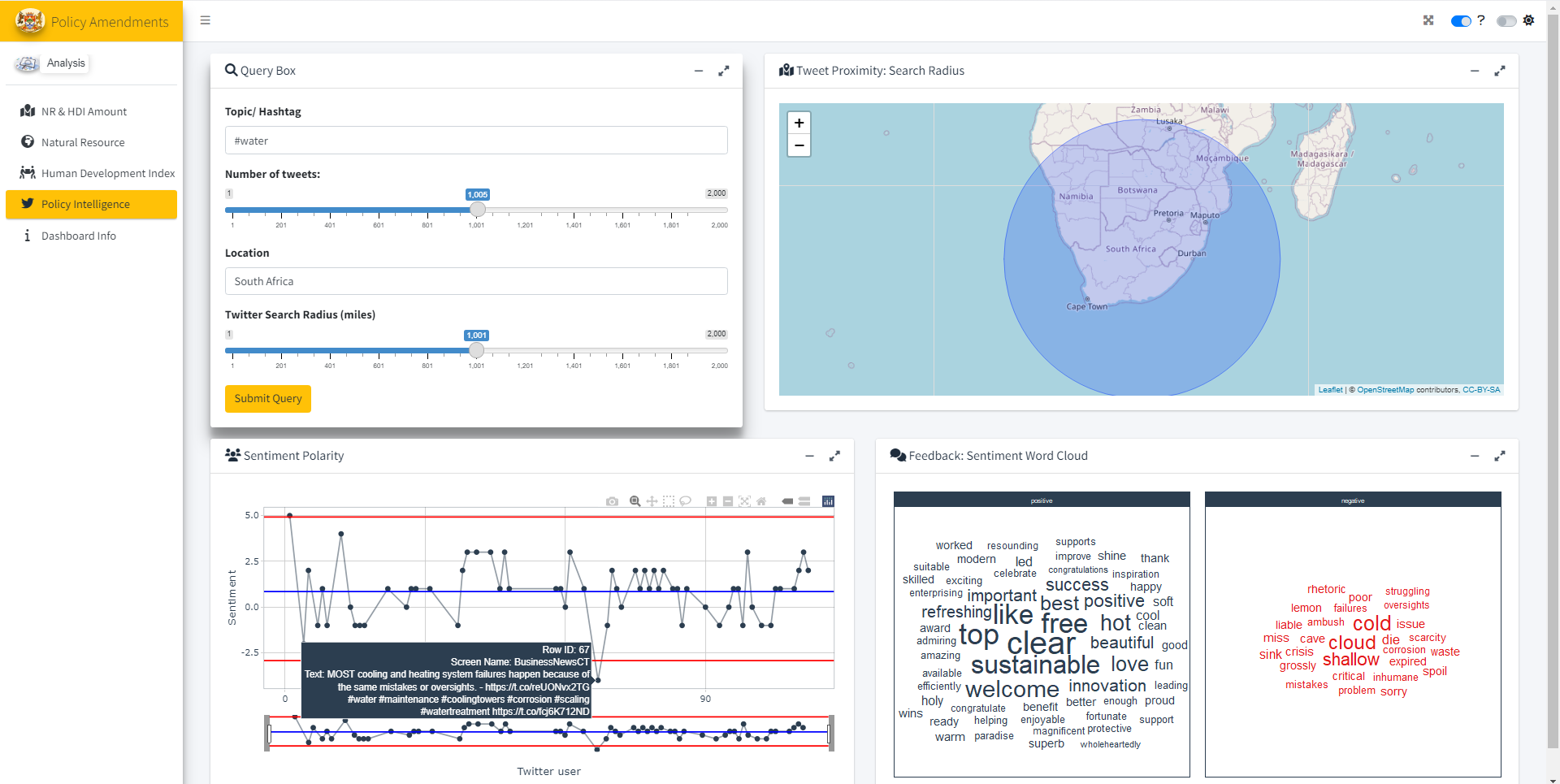Turn off the blue help toggle switch
The image size is (1560, 784).
tap(1461, 21)
